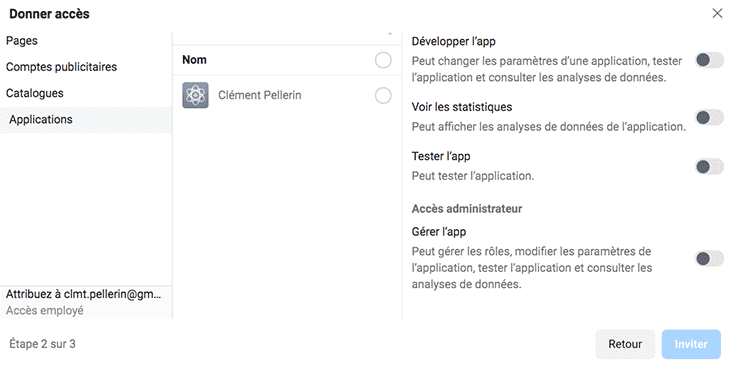Image resolution: width=730 pixels, height=365 pixels.
Task: Select the Applications category
Action: 41,120
